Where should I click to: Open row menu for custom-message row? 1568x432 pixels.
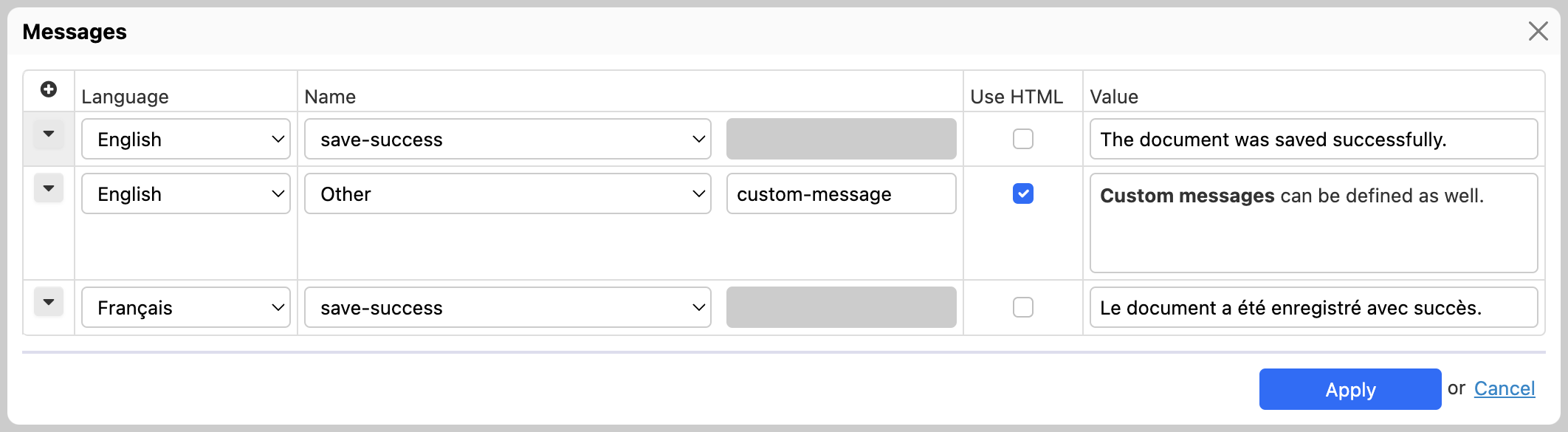click(x=49, y=189)
